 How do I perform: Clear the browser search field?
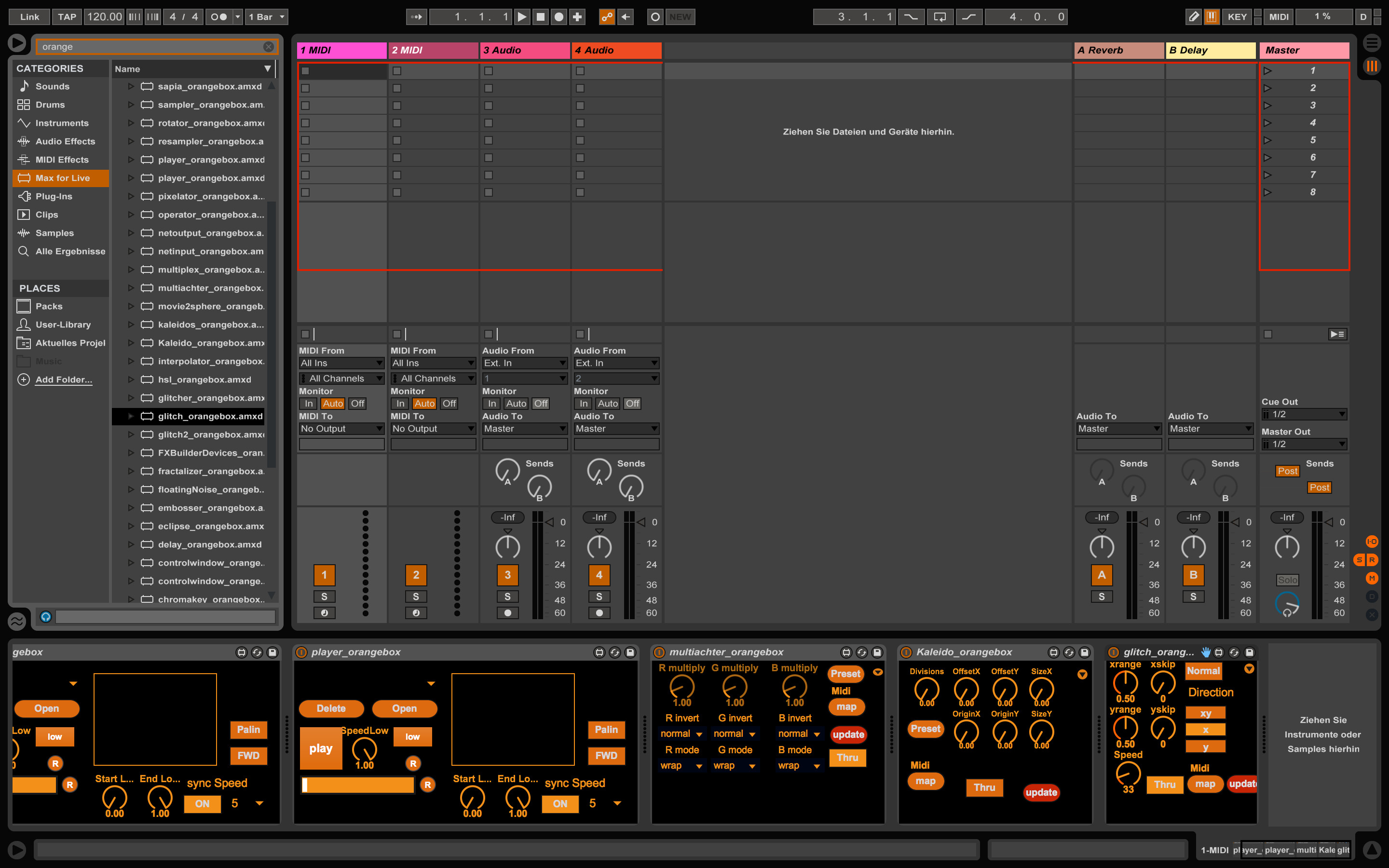268,46
